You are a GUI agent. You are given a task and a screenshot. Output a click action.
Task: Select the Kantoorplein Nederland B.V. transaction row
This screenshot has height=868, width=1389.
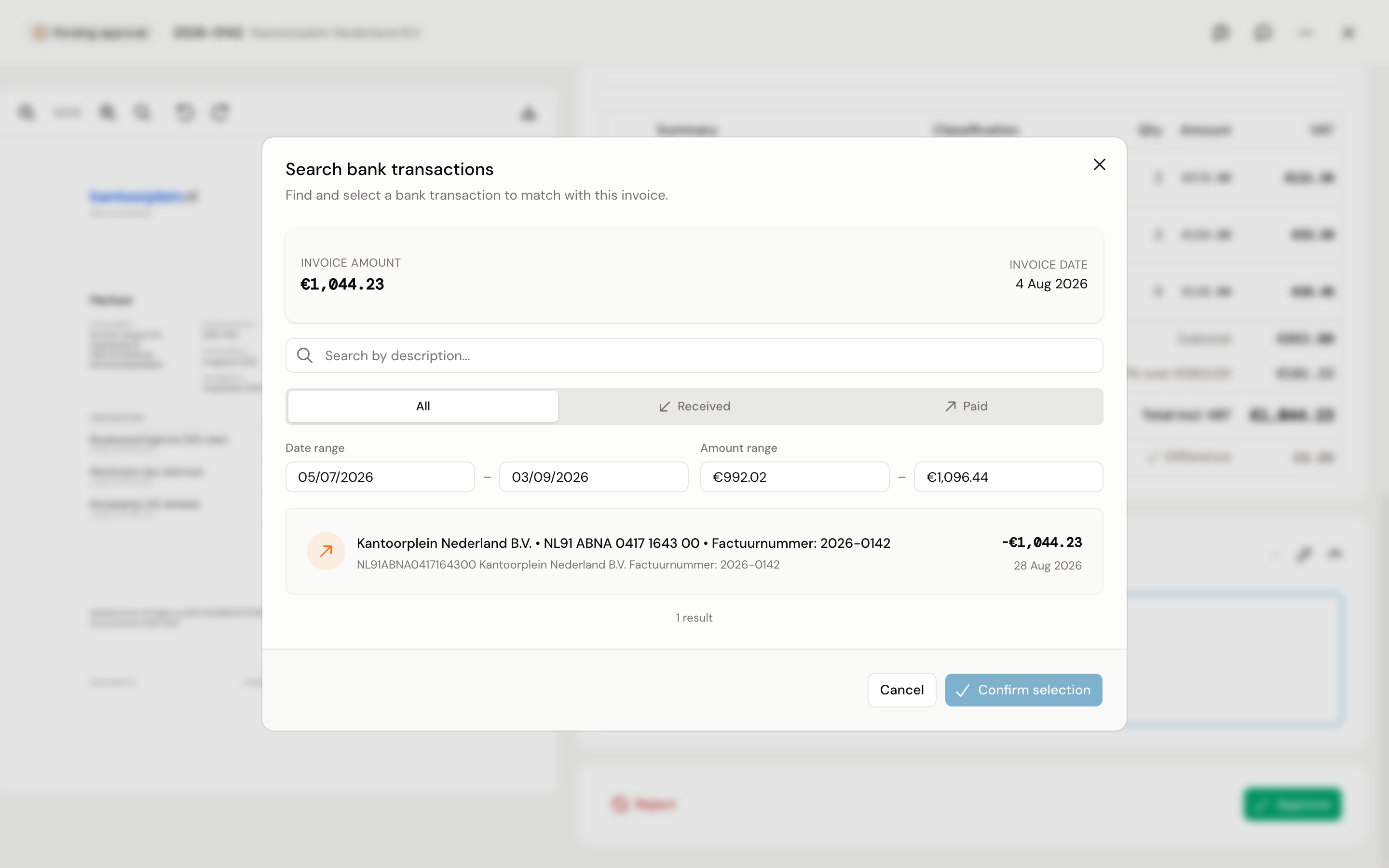click(694, 551)
